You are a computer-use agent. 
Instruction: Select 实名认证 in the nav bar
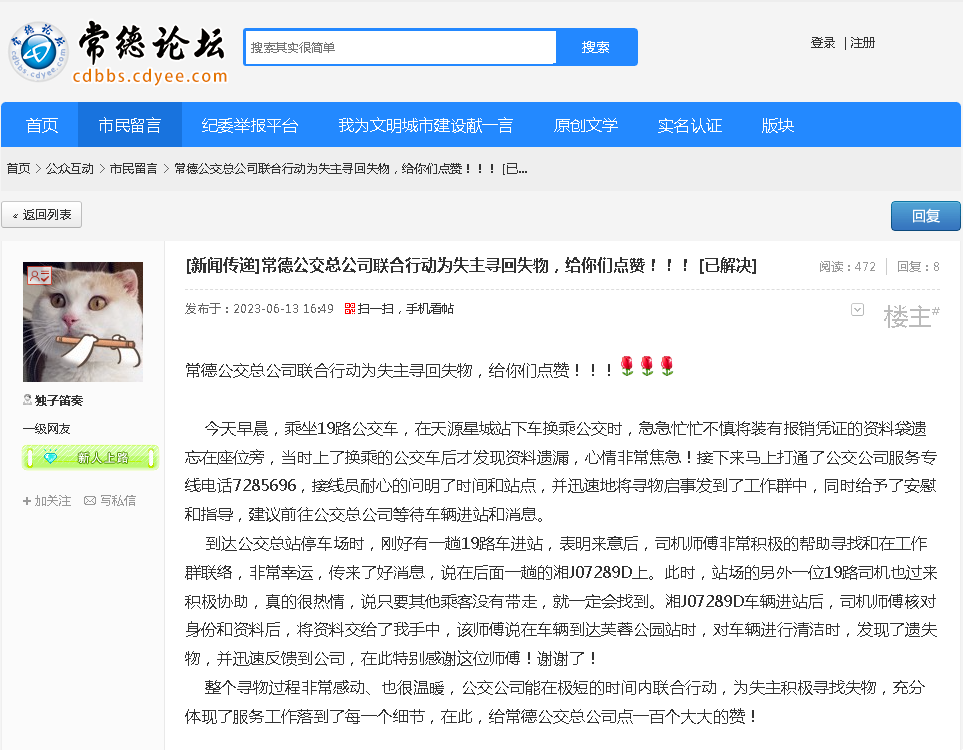click(689, 125)
